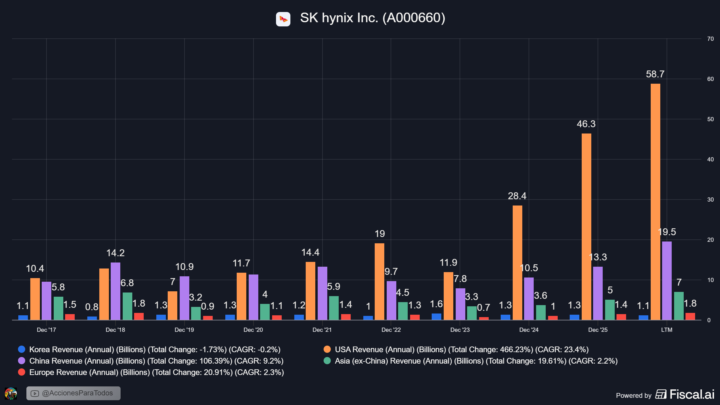Click the 70 tick on the y-axis
The height and width of the screenshot is (405, 720).
coord(710,39)
